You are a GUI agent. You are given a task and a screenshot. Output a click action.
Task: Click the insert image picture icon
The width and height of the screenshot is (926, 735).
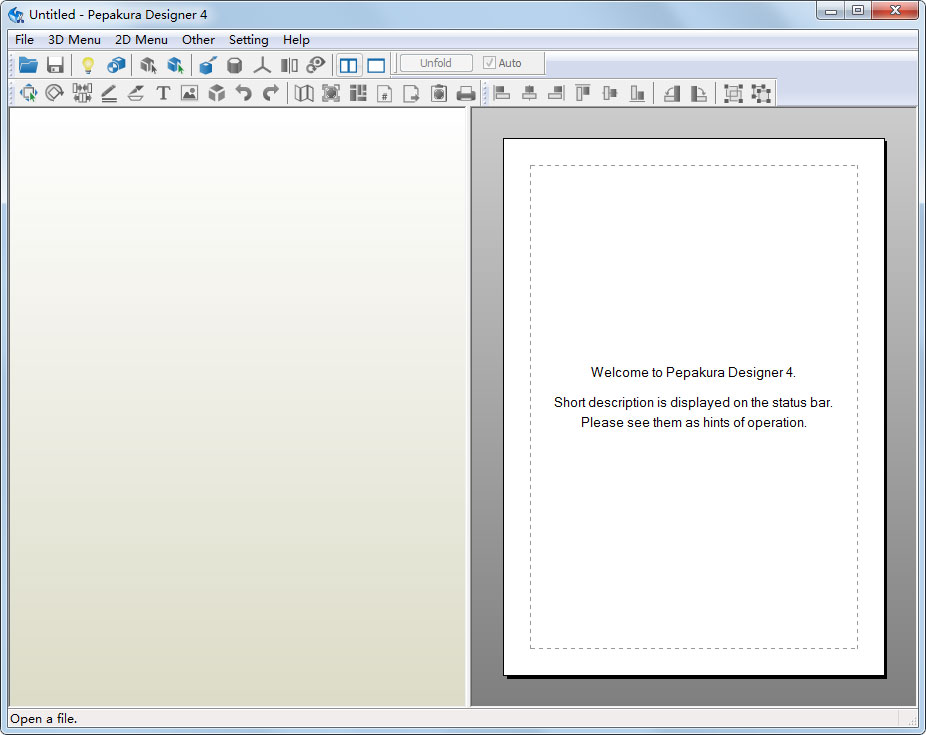(x=189, y=93)
